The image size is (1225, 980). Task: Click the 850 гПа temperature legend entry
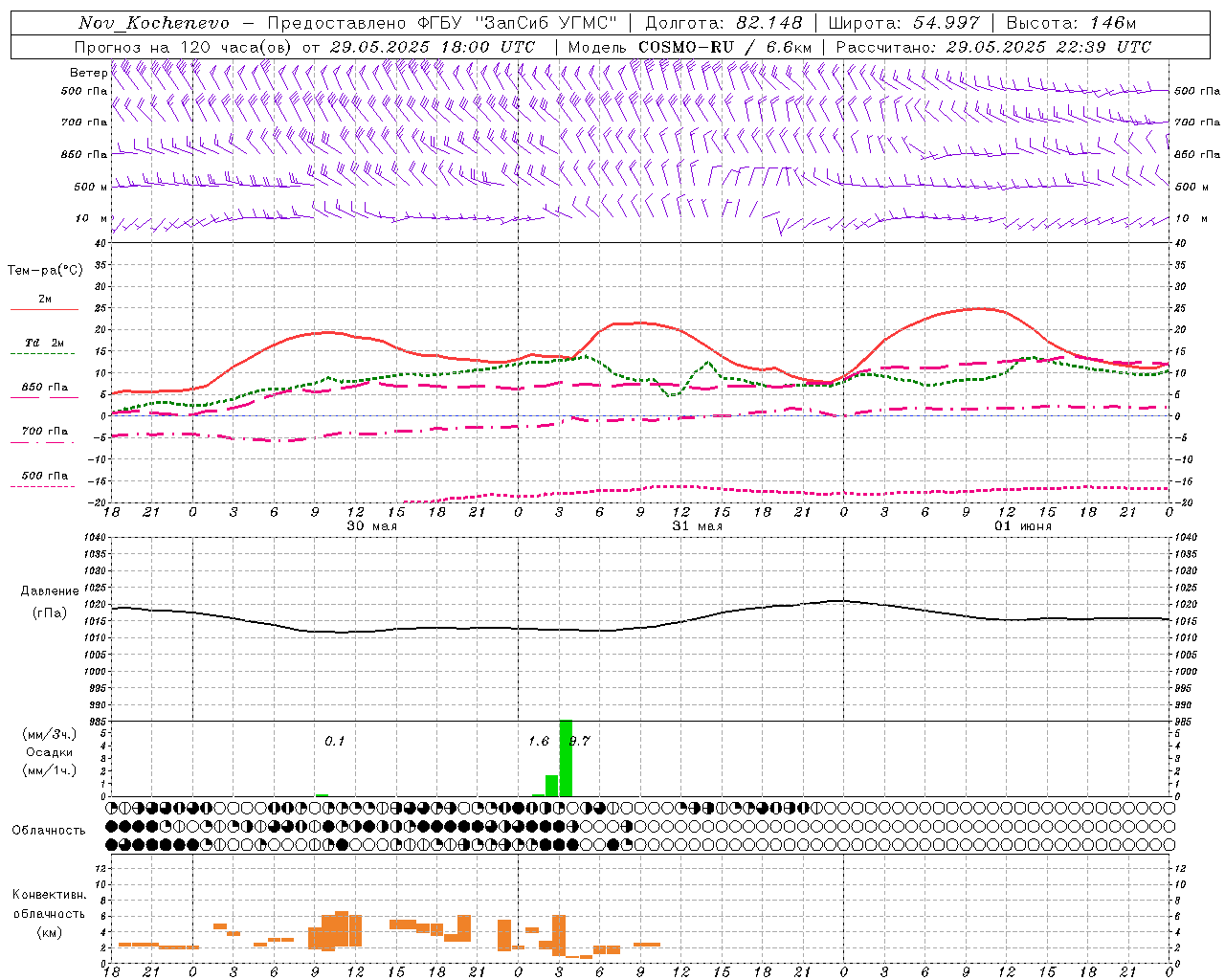(x=45, y=388)
